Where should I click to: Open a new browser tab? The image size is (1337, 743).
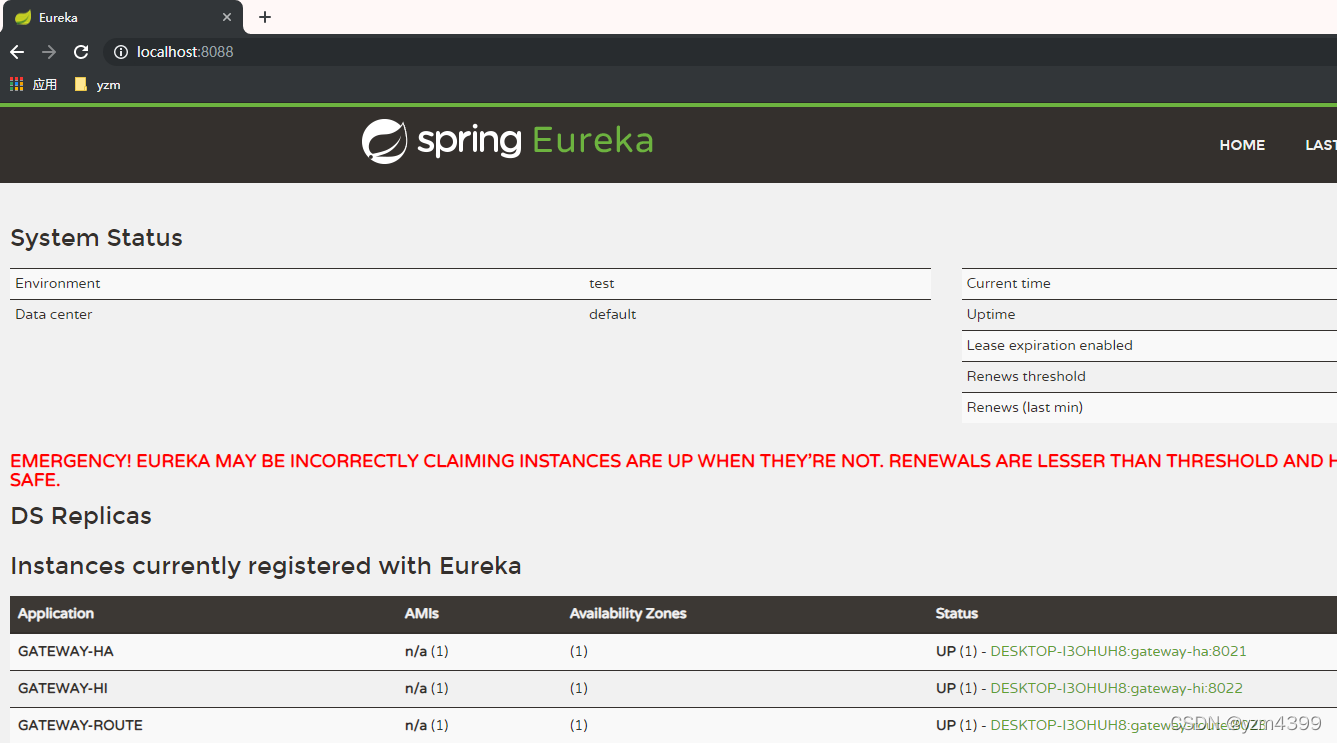coord(265,17)
